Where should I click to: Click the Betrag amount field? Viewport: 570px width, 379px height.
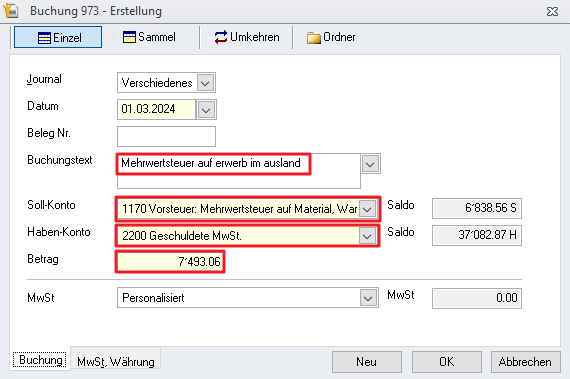(x=170, y=262)
